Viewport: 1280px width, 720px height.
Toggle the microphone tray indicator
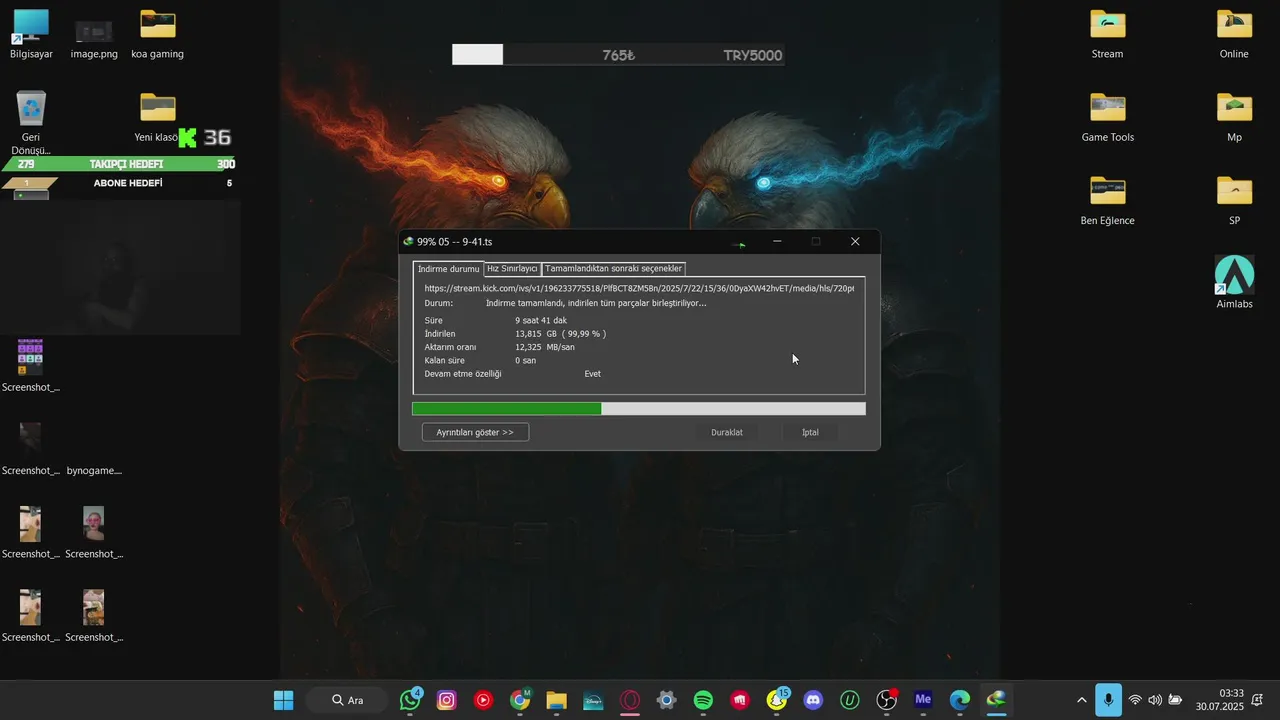pos(1108,700)
